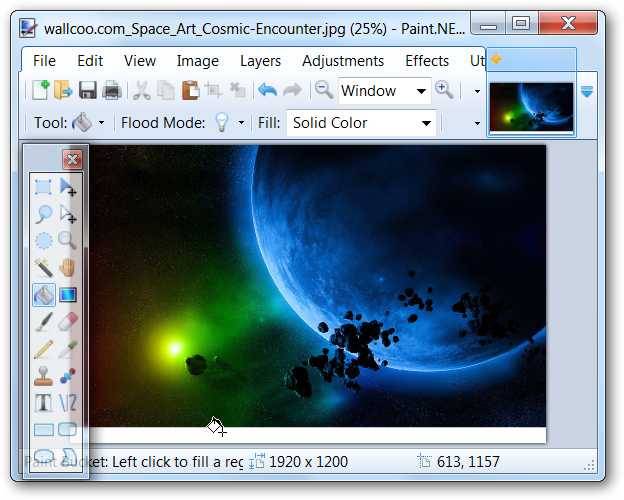Select the Gradient tool
Viewport: 624px width, 500px height.
[68, 295]
